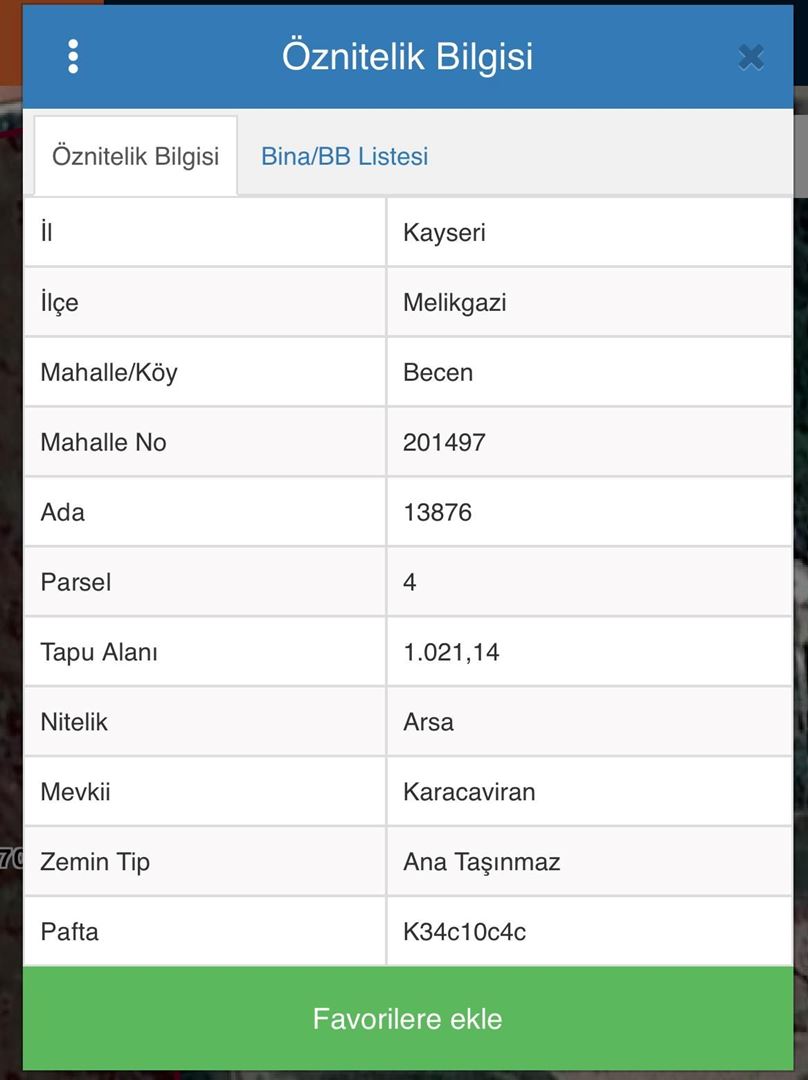Select the Öznitelik Bilgisi tab
808x1080 pixels.
[136, 156]
